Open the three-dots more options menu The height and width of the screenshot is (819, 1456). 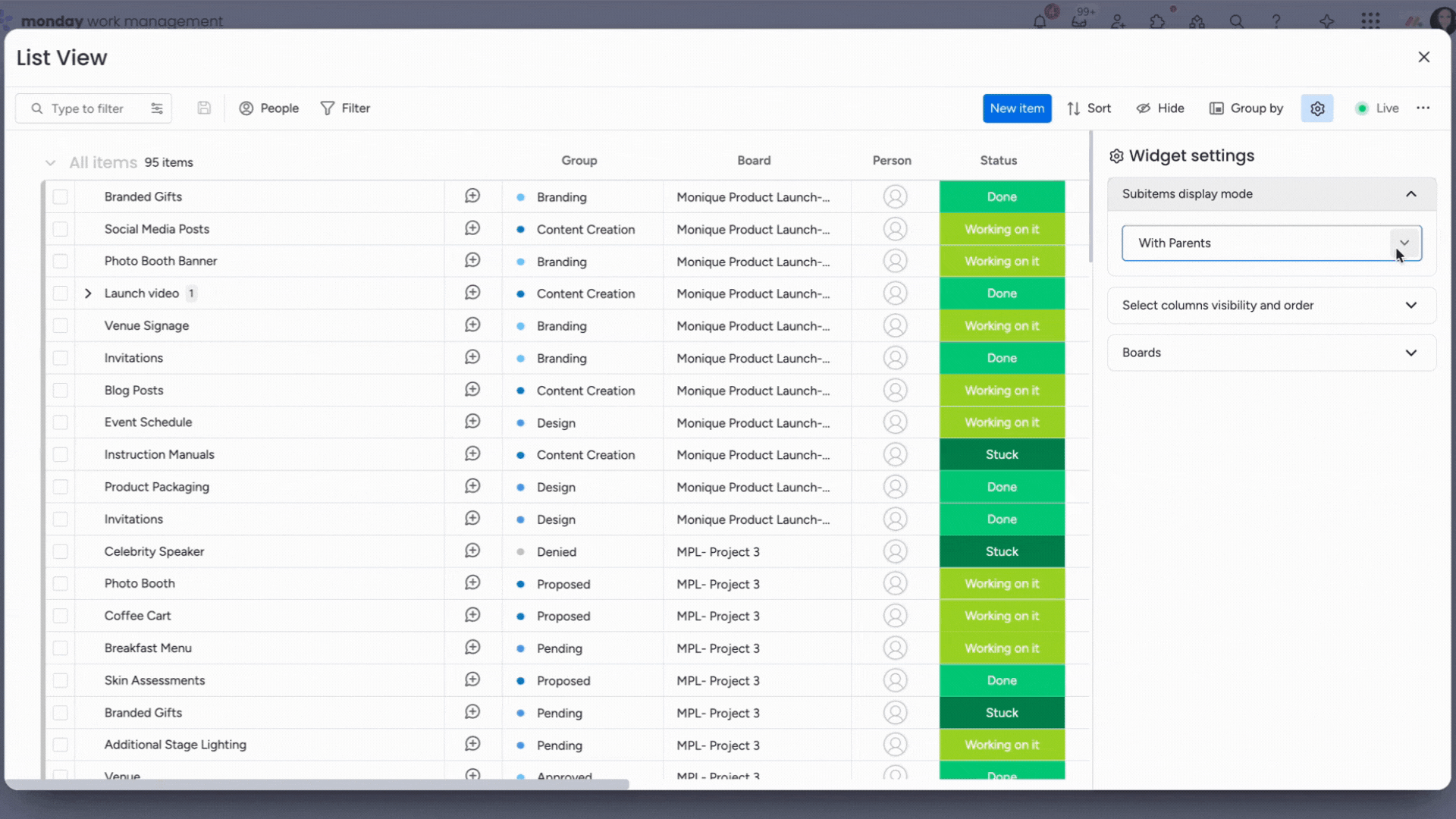1423,108
